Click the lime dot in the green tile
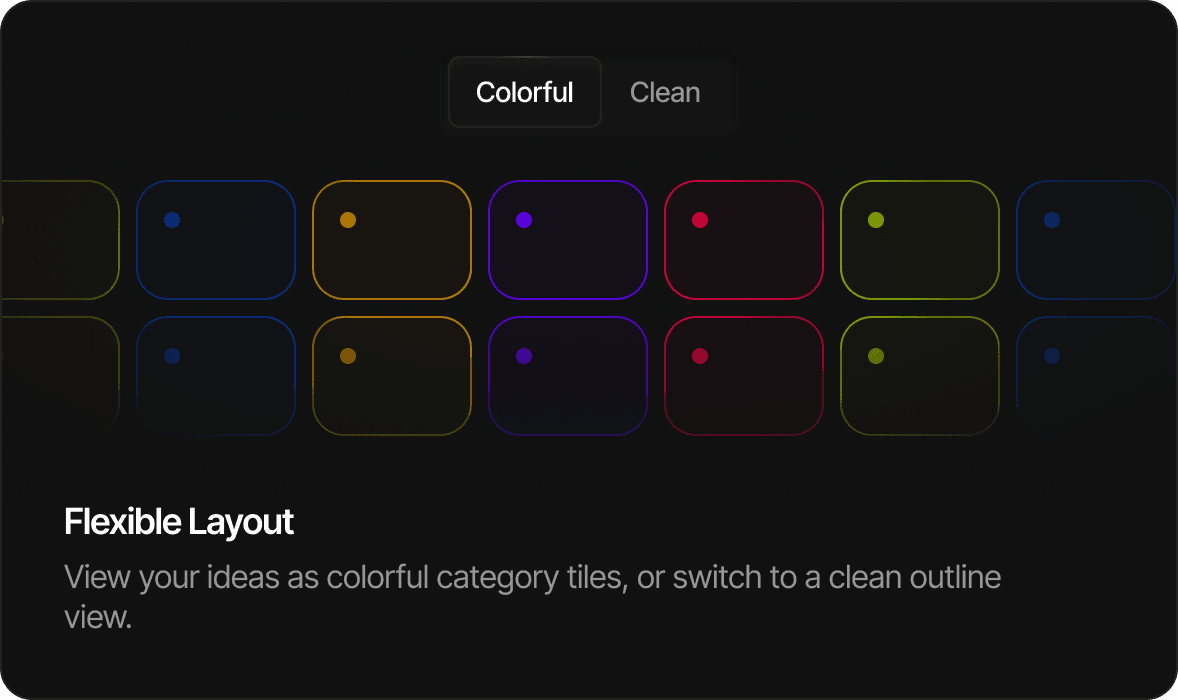The width and height of the screenshot is (1178, 700). click(877, 219)
